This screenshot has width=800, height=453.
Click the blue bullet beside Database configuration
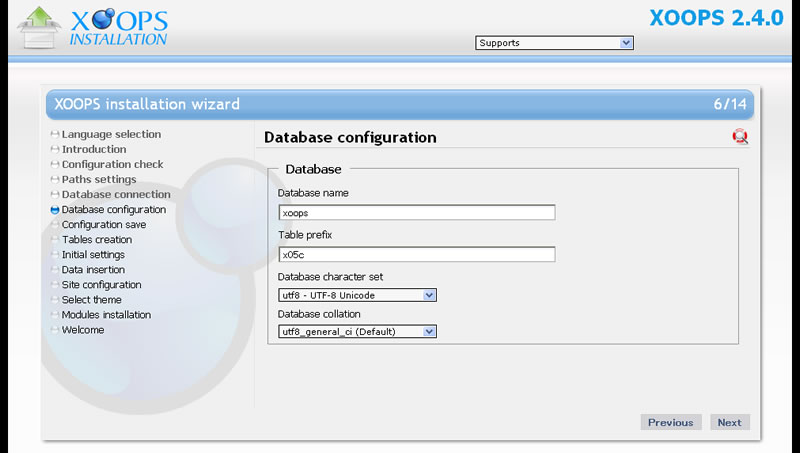pos(55,210)
